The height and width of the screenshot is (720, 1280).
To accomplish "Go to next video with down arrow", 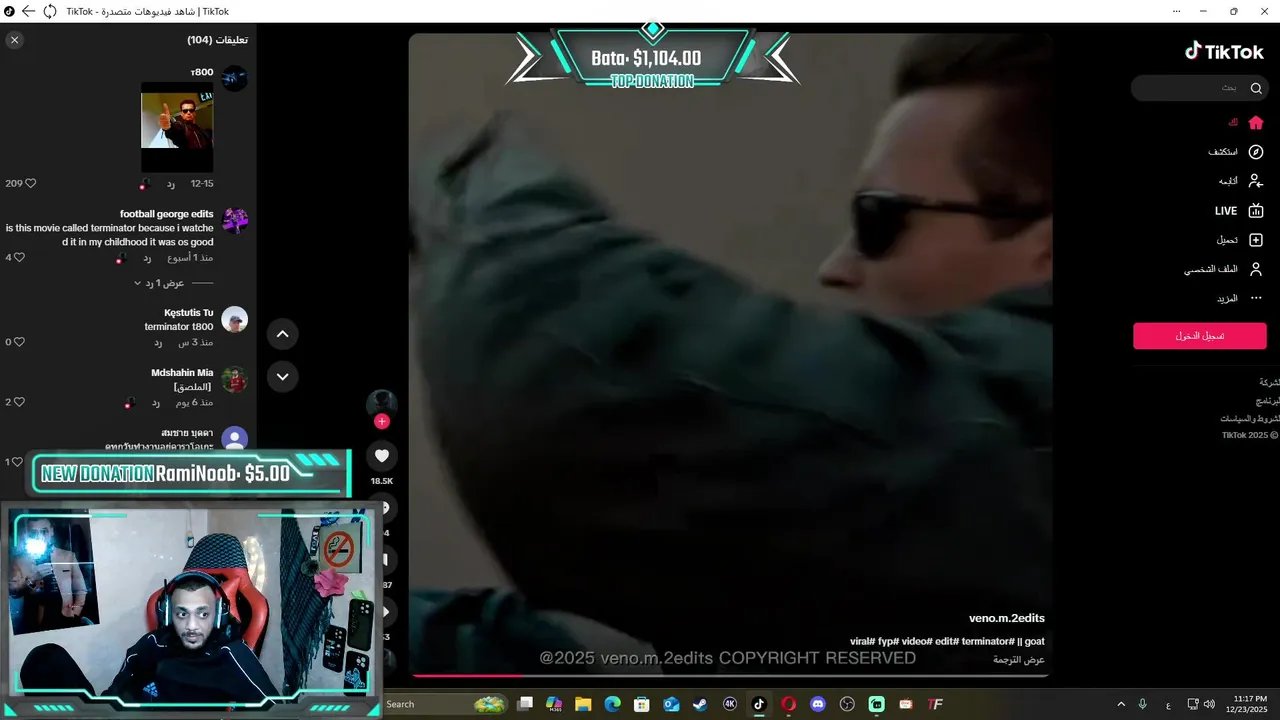I will tap(282, 376).
